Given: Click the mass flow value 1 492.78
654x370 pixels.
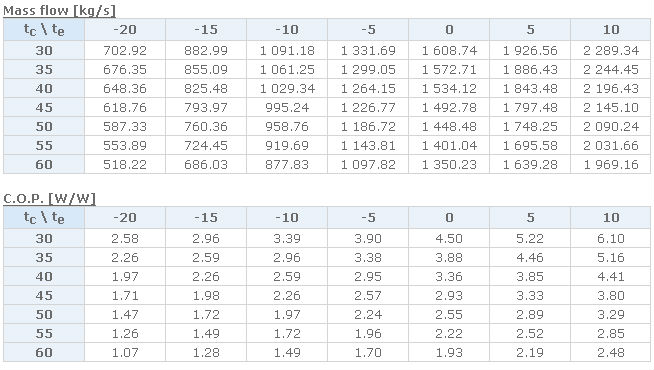Looking at the screenshot, I should [449, 108].
